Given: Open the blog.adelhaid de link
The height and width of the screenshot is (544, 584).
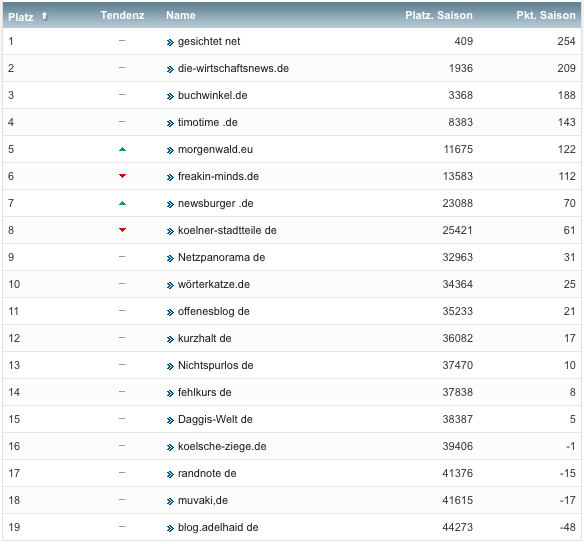Looking at the screenshot, I should tap(218, 527).
